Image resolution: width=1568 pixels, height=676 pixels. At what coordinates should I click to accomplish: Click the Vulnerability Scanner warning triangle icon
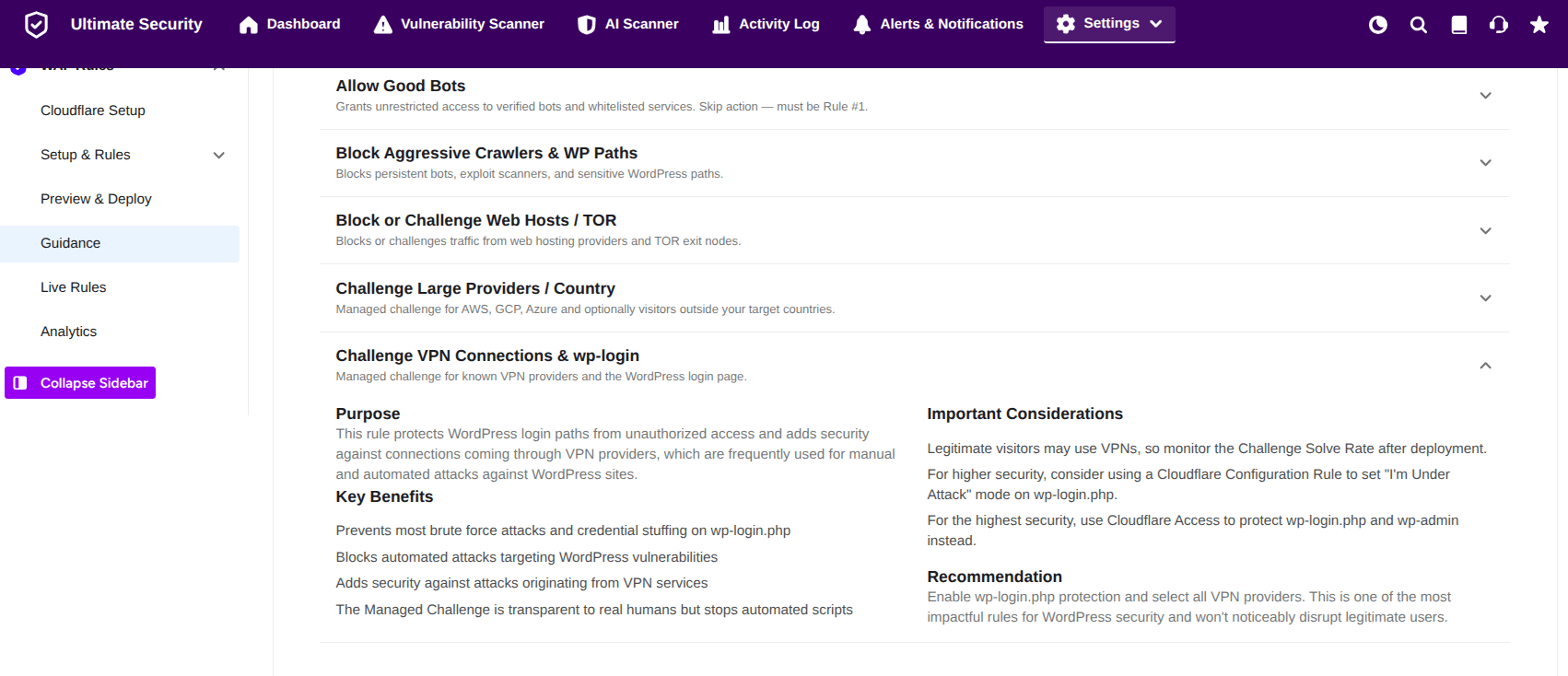pyautogui.click(x=383, y=25)
